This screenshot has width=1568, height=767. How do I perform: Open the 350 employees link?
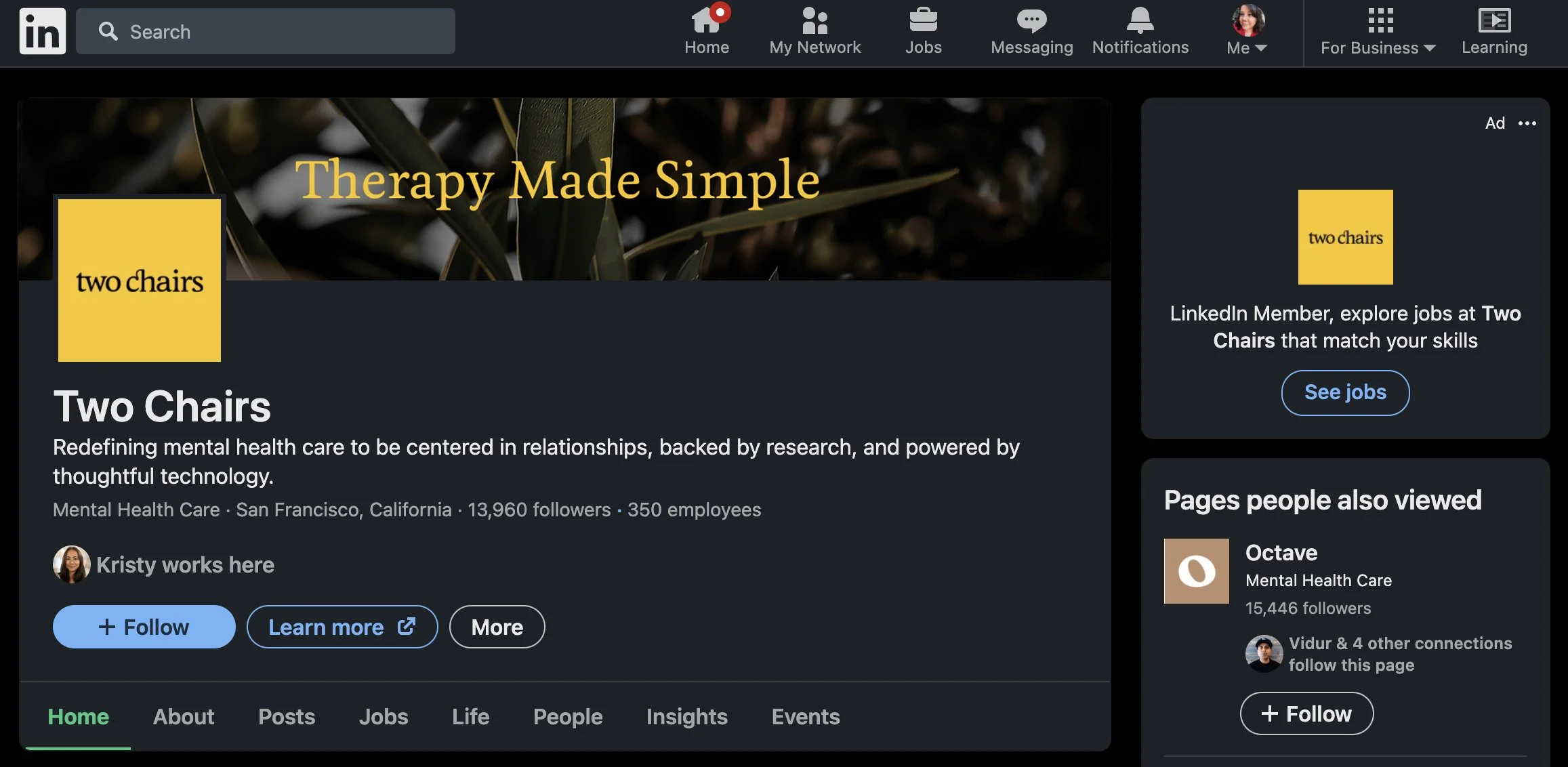pos(694,510)
